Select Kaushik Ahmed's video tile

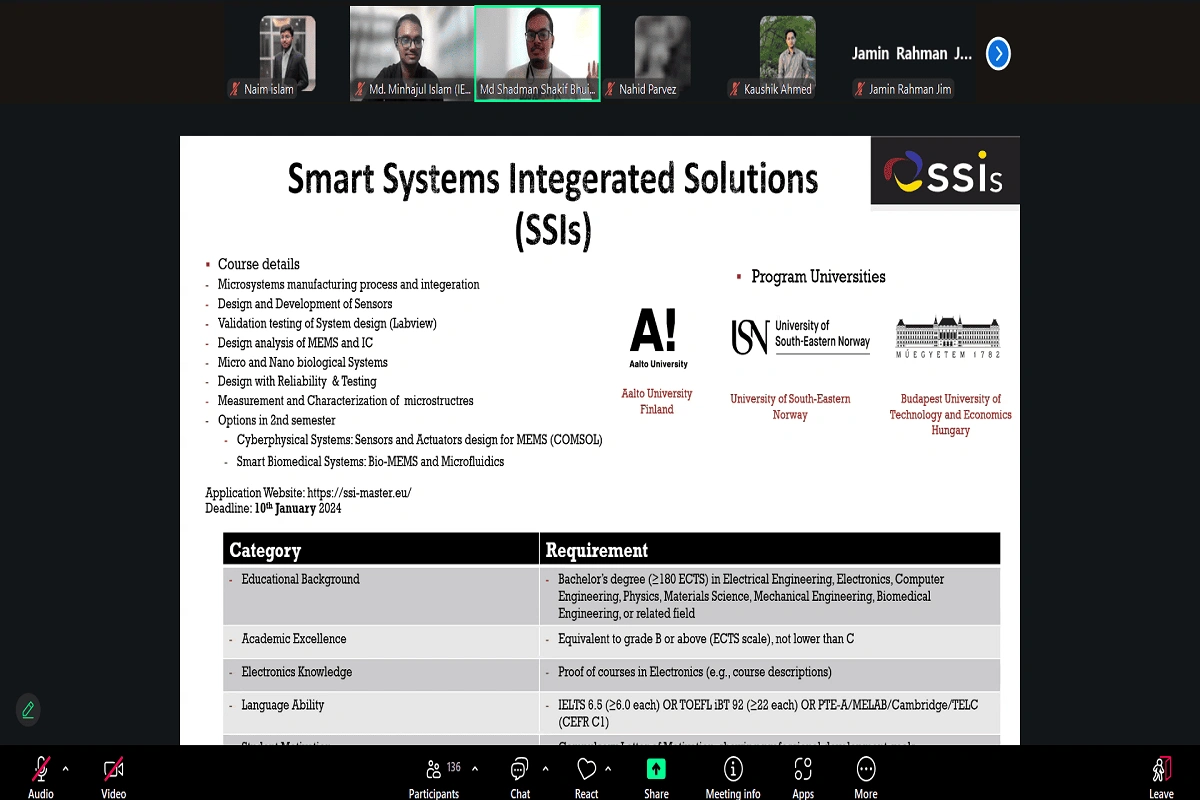(787, 55)
